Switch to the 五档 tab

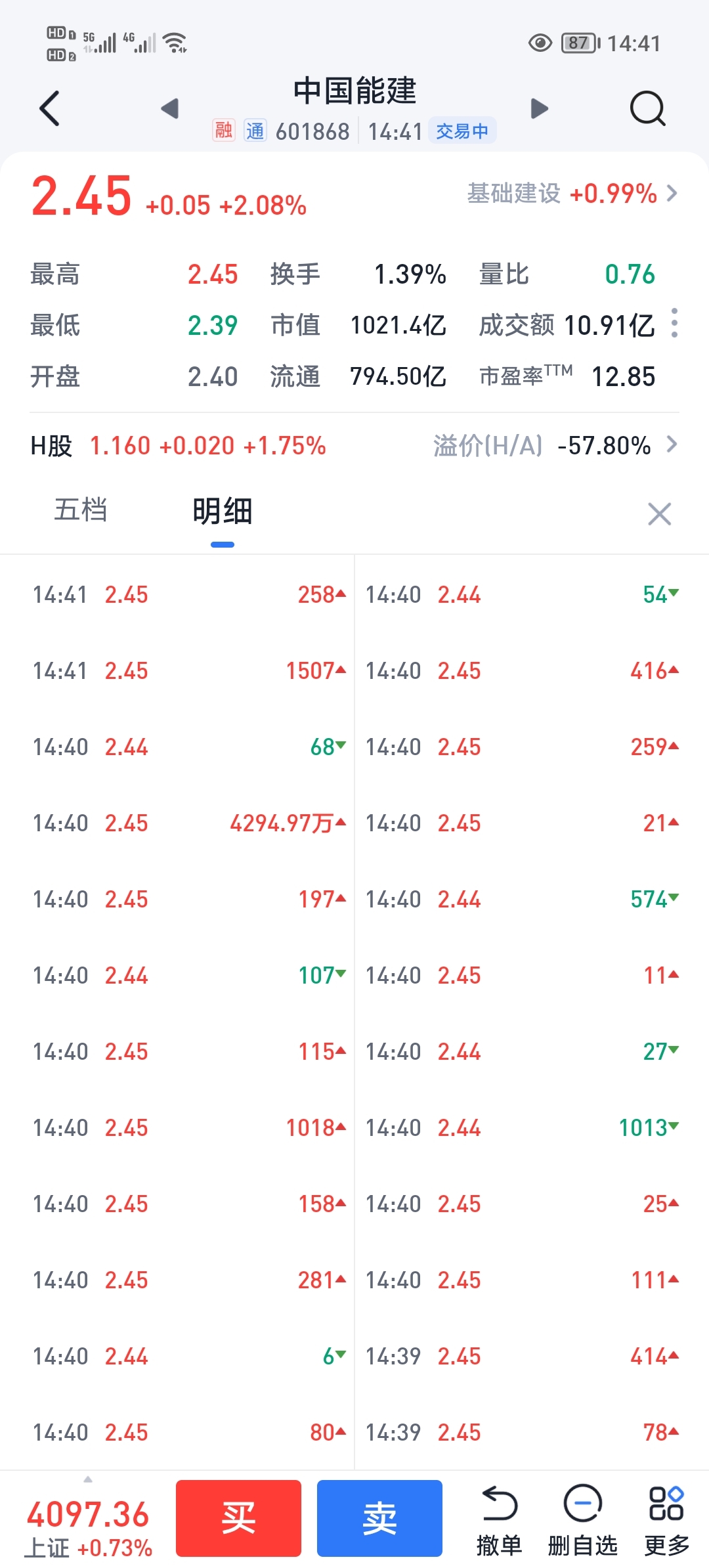pyautogui.click(x=81, y=510)
